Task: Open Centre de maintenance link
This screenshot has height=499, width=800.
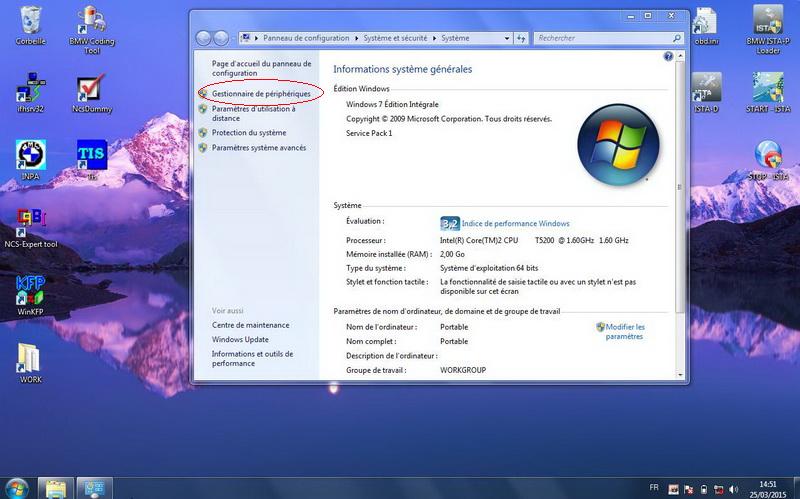Action: point(251,325)
